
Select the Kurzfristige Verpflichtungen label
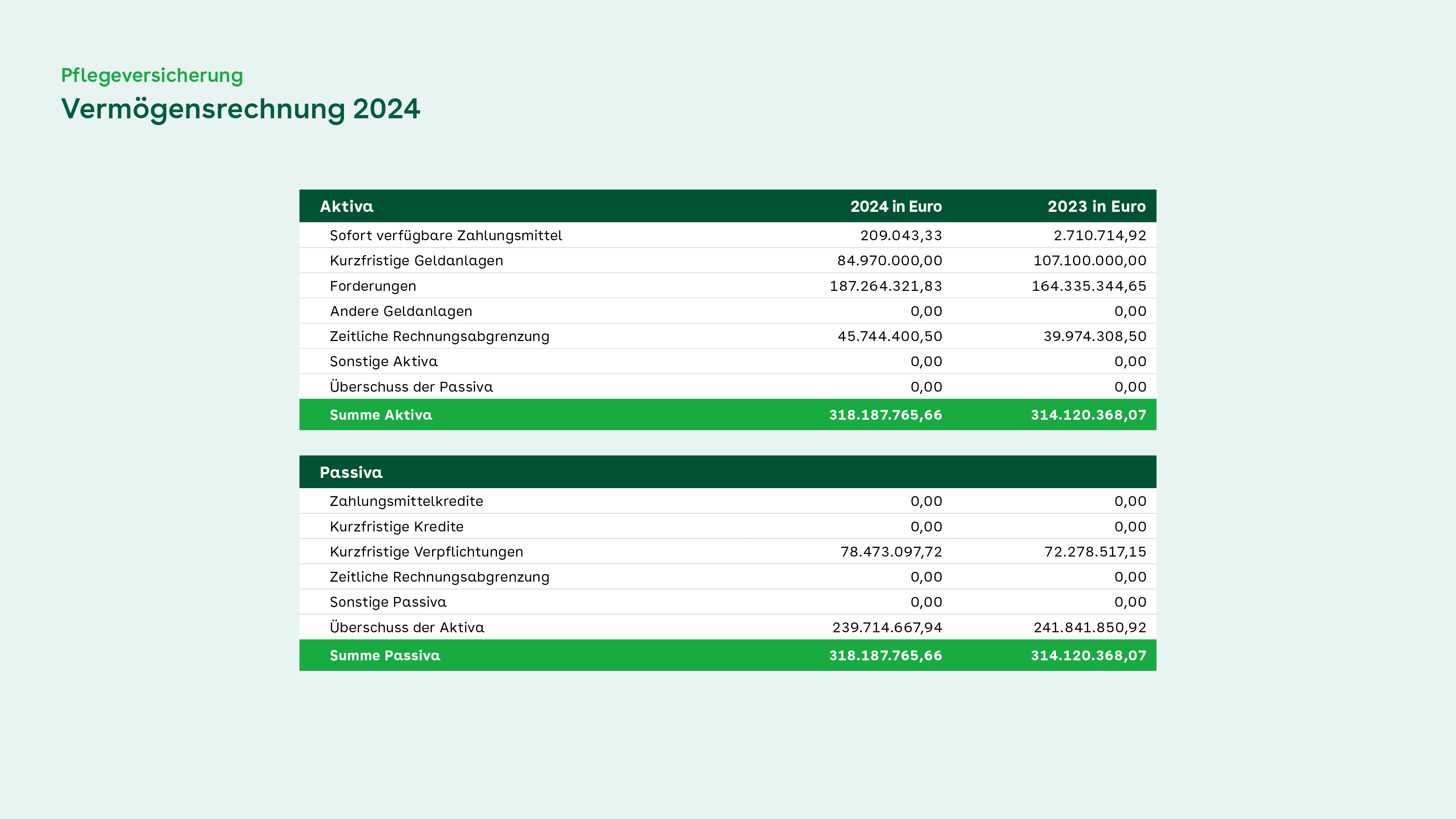pos(427,552)
